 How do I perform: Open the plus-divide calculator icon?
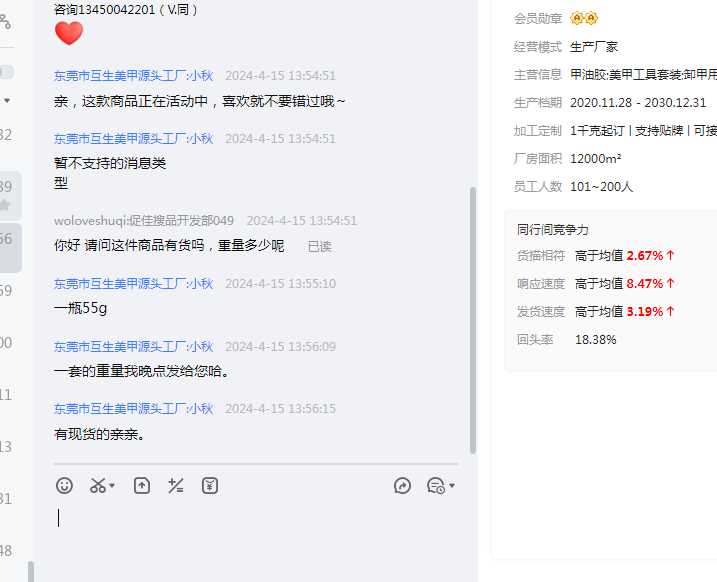(x=176, y=486)
